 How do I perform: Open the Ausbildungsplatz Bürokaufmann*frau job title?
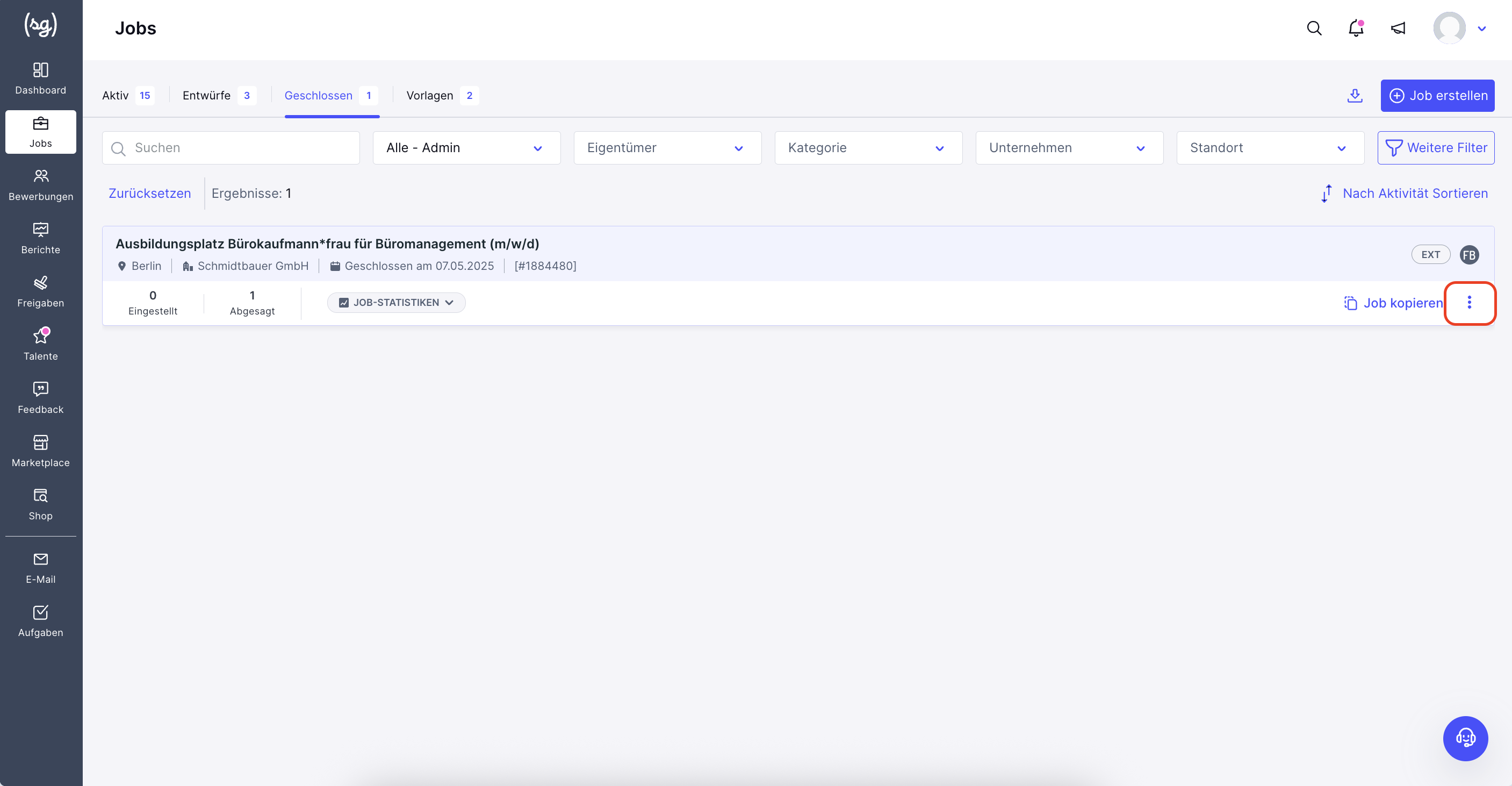tap(327, 244)
